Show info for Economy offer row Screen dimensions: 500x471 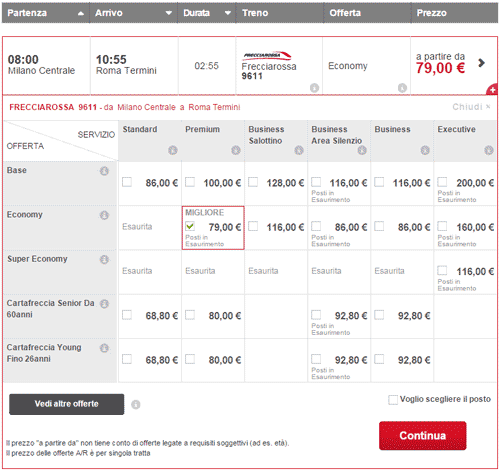104,215
